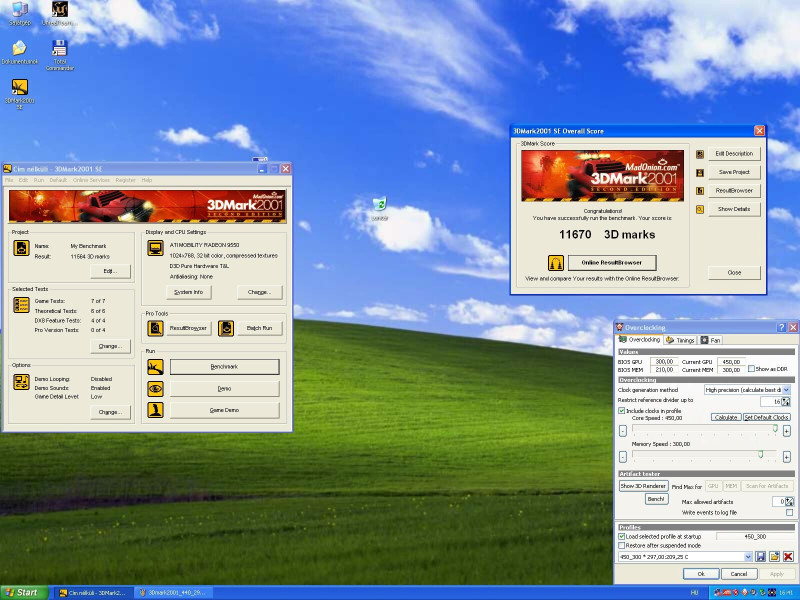800x600 pixels.
Task: Delete the selected profile with red X icon
Action: click(788, 557)
